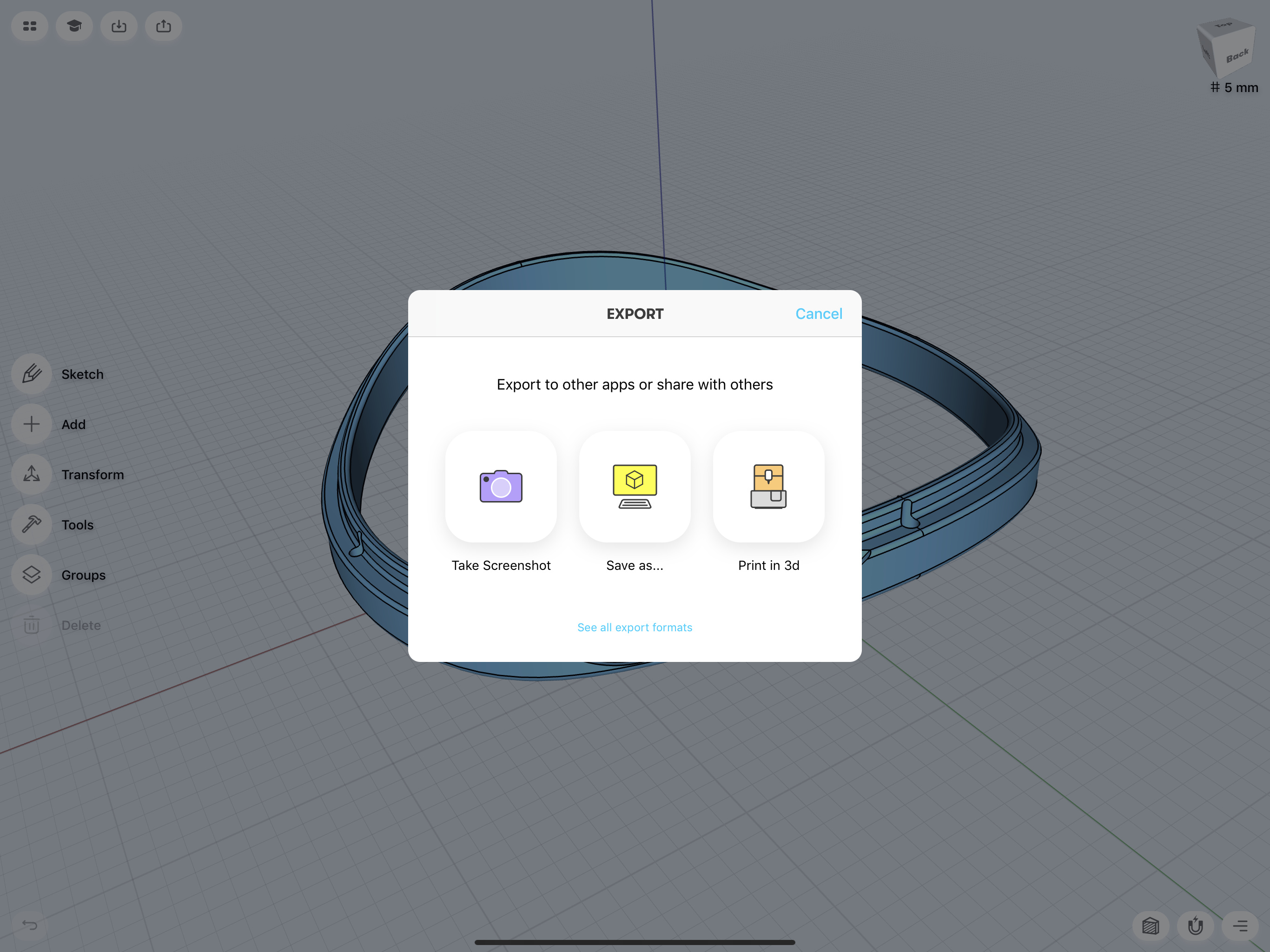Open the Tools hammer menu
Viewport: 1270px width, 952px height.
(x=32, y=525)
